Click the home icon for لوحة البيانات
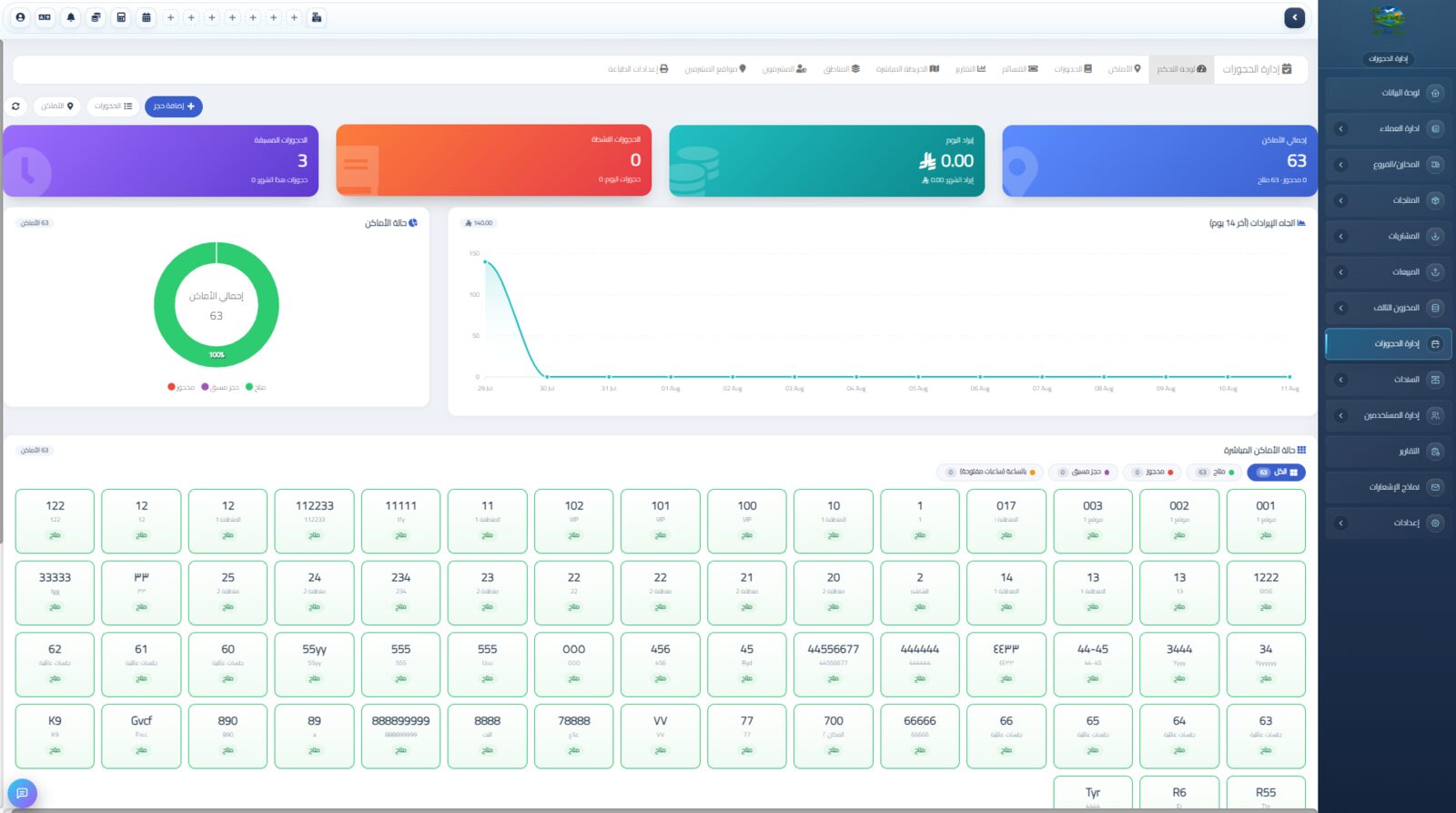Viewport: 1456px width, 813px height. 1435,93
